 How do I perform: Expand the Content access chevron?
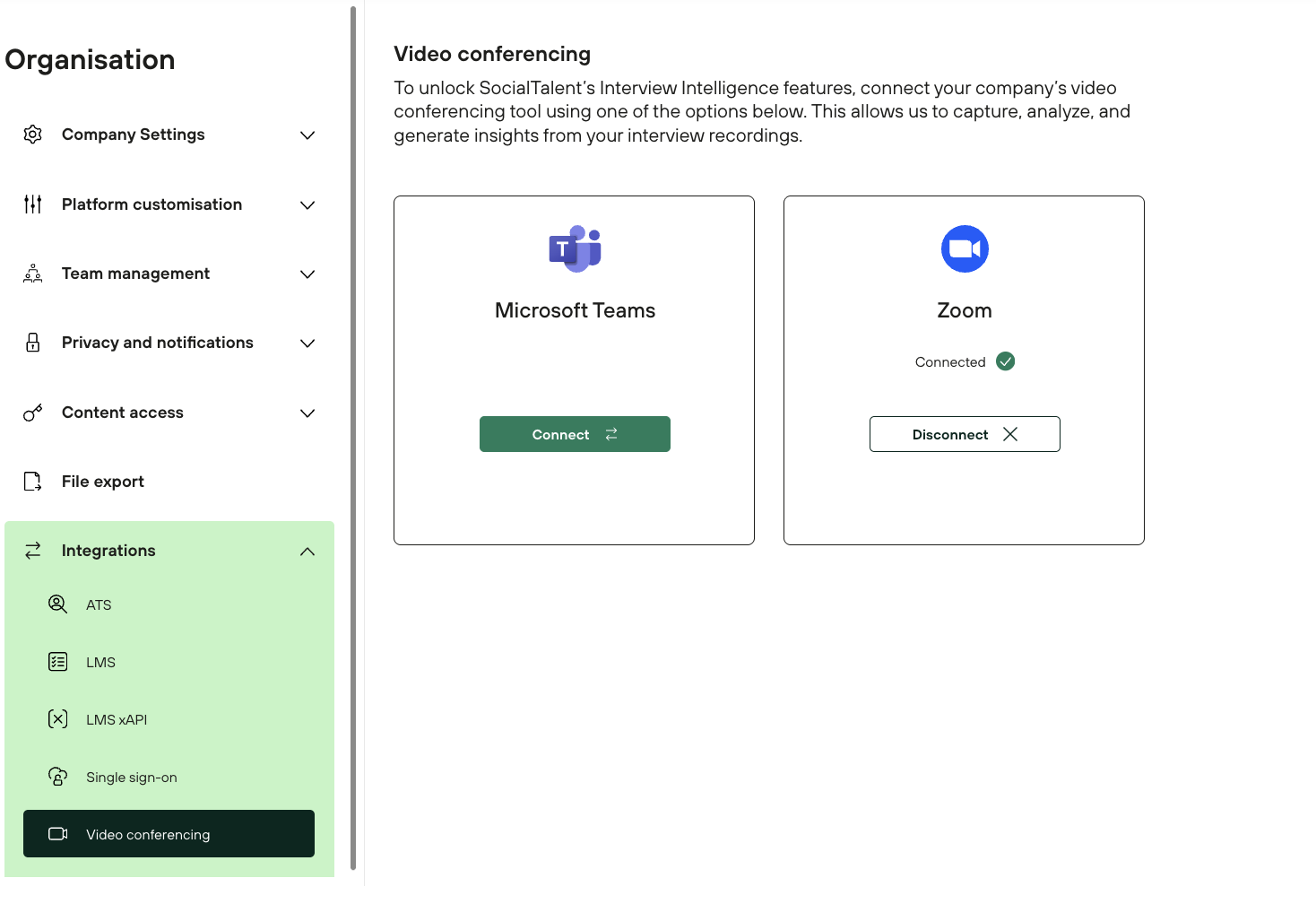coord(307,413)
